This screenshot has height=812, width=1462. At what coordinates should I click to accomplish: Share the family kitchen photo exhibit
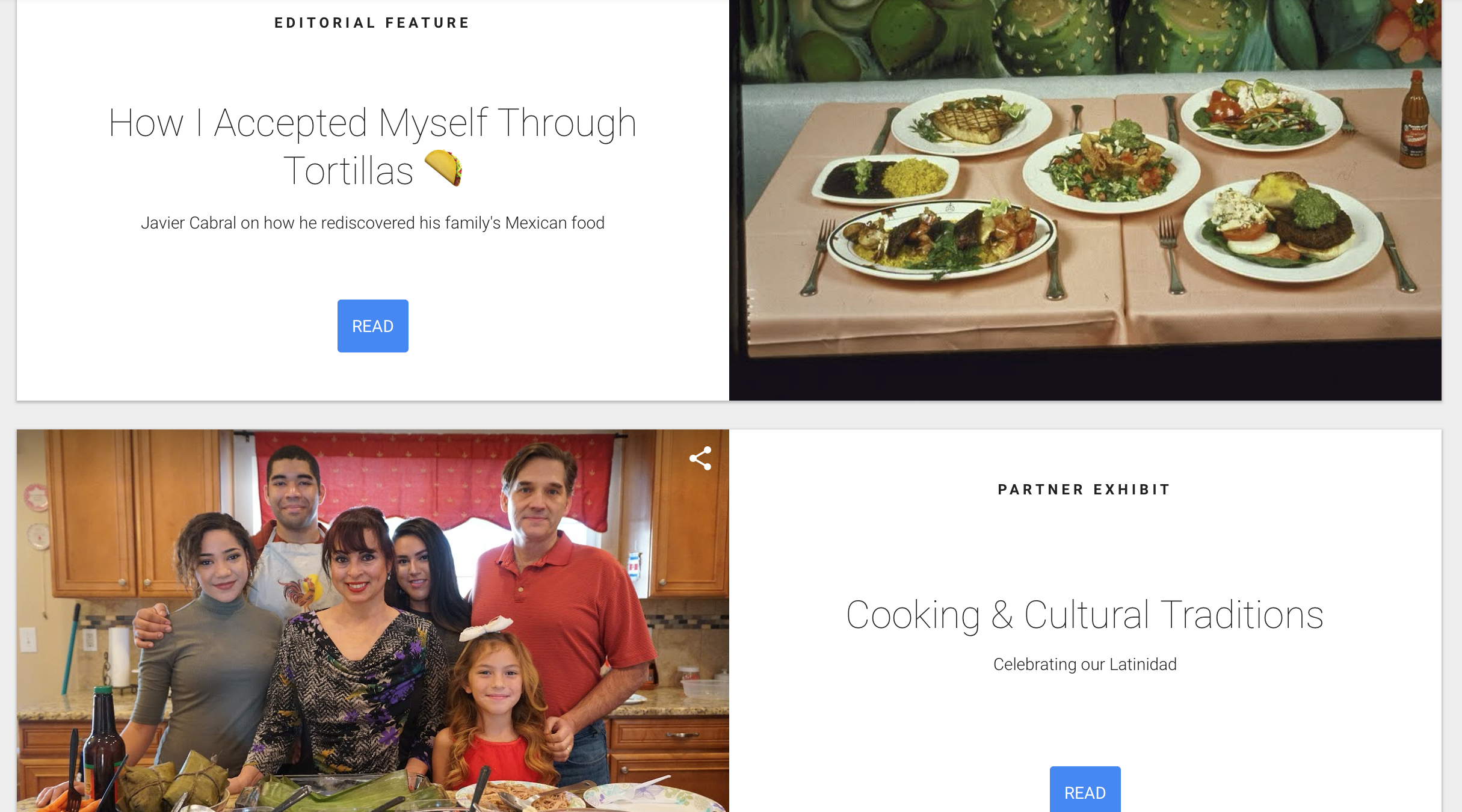pos(700,458)
